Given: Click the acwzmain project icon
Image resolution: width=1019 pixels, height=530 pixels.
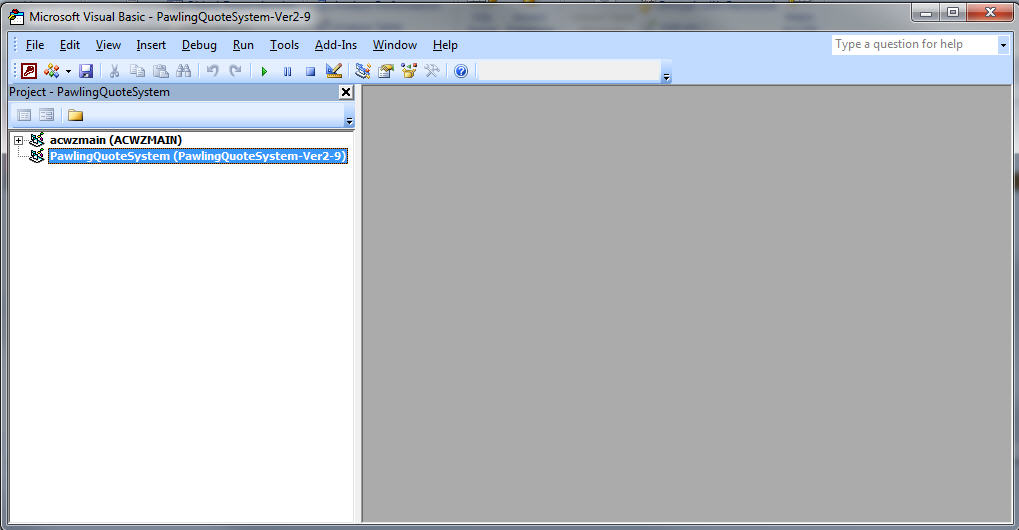Looking at the screenshot, I should (x=37, y=140).
